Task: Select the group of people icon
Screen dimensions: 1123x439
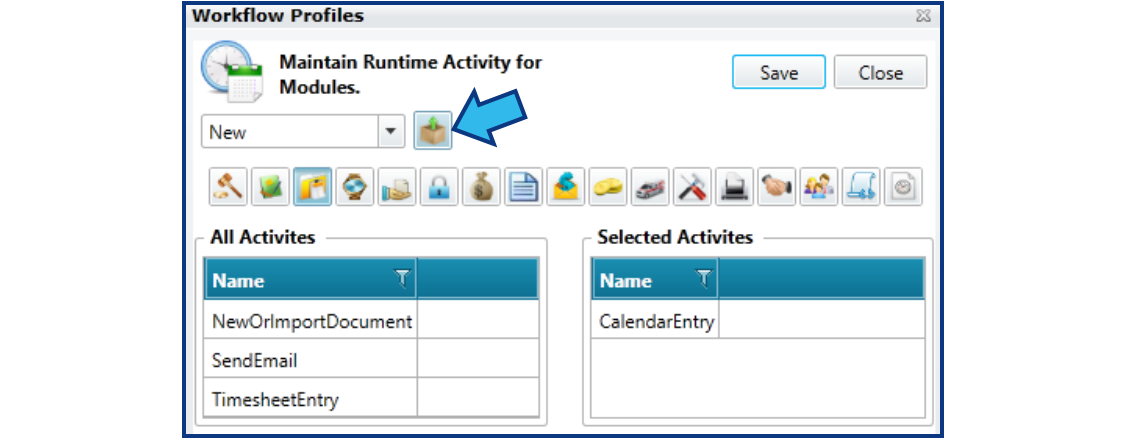Action: 819,187
